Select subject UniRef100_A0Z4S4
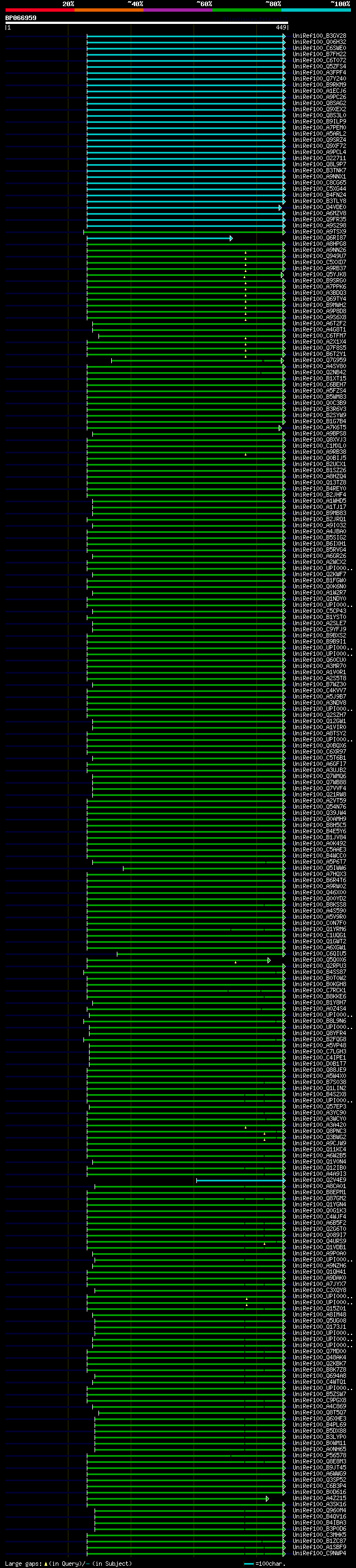 coord(319,1008)
